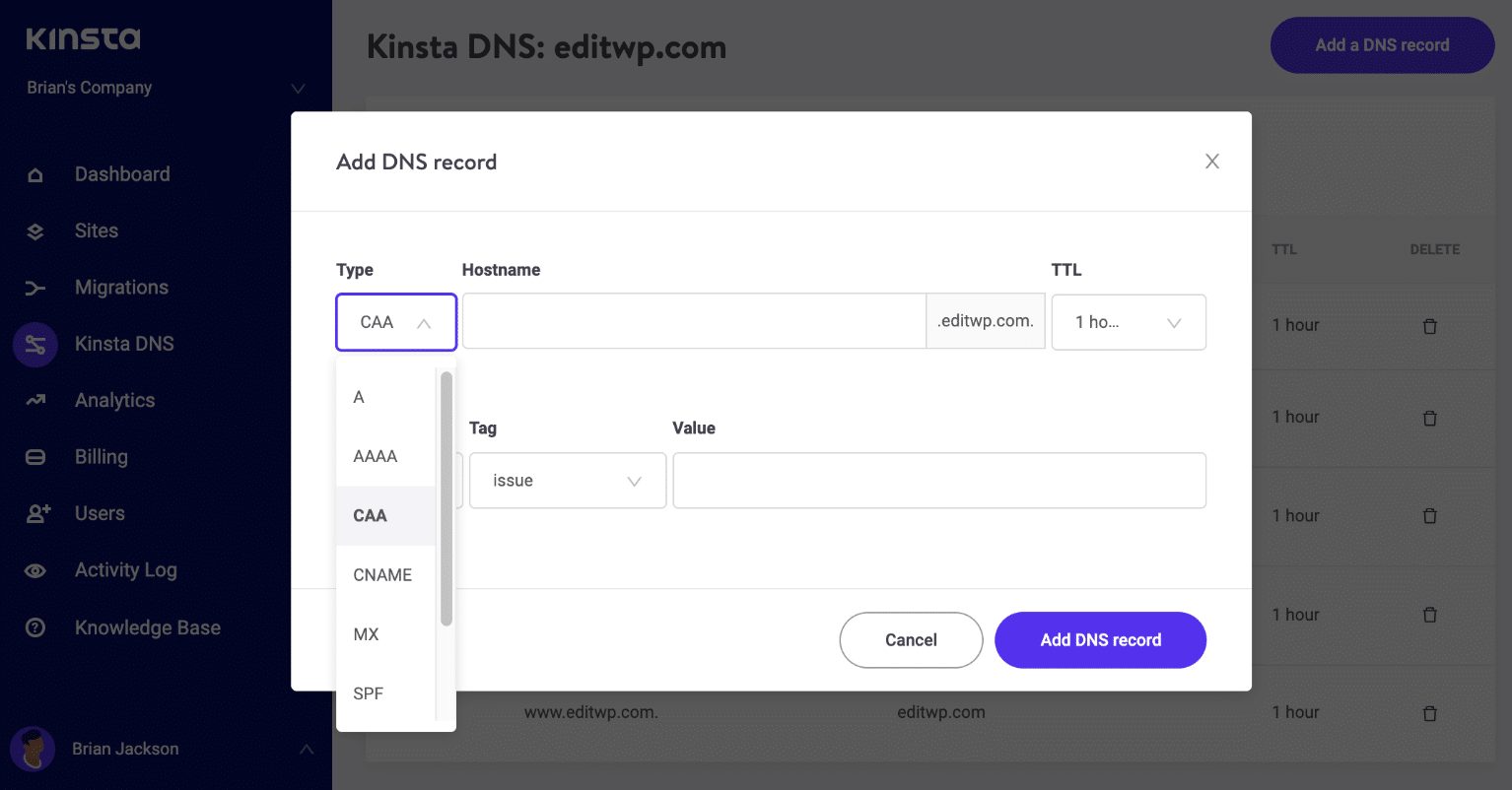This screenshot has height=790, width=1512.
Task: Select the Migrations sidebar icon
Action: 35,287
